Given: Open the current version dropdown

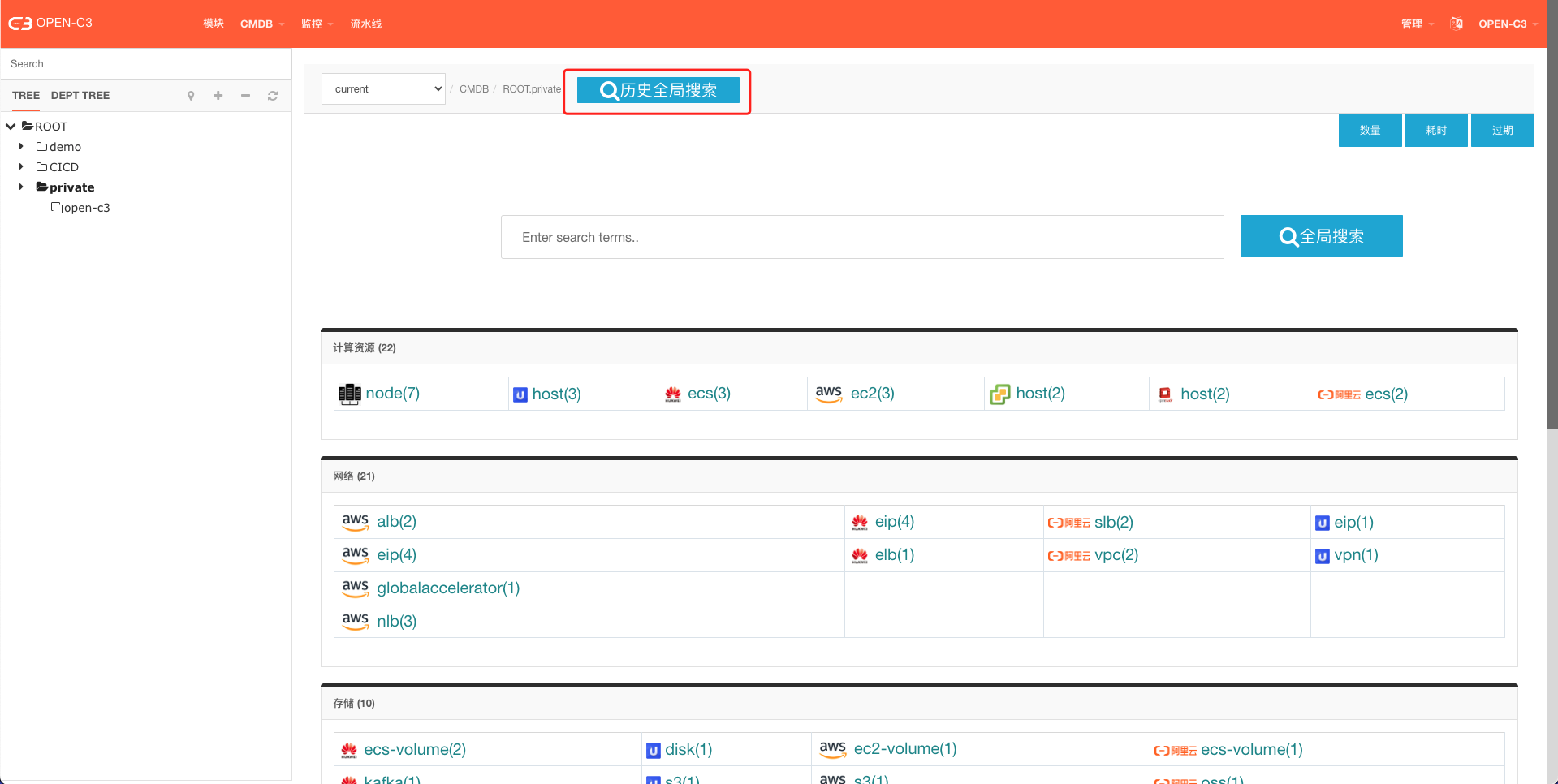Looking at the screenshot, I should tap(383, 89).
